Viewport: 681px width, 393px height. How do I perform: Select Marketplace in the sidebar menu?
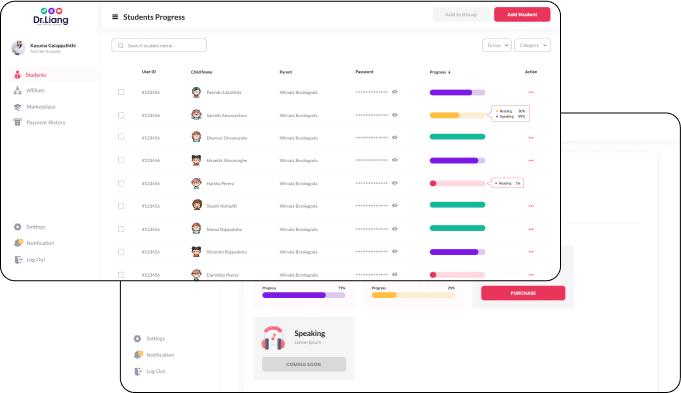(x=41, y=107)
